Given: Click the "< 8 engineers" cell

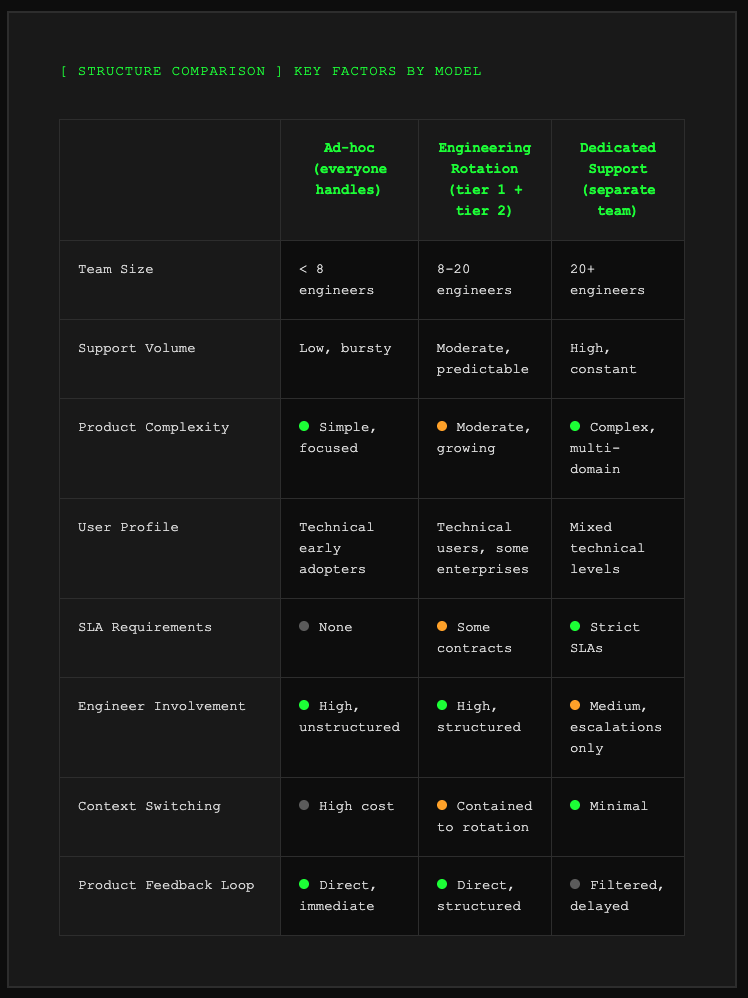Looking at the screenshot, I should pyautogui.click(x=336, y=279).
